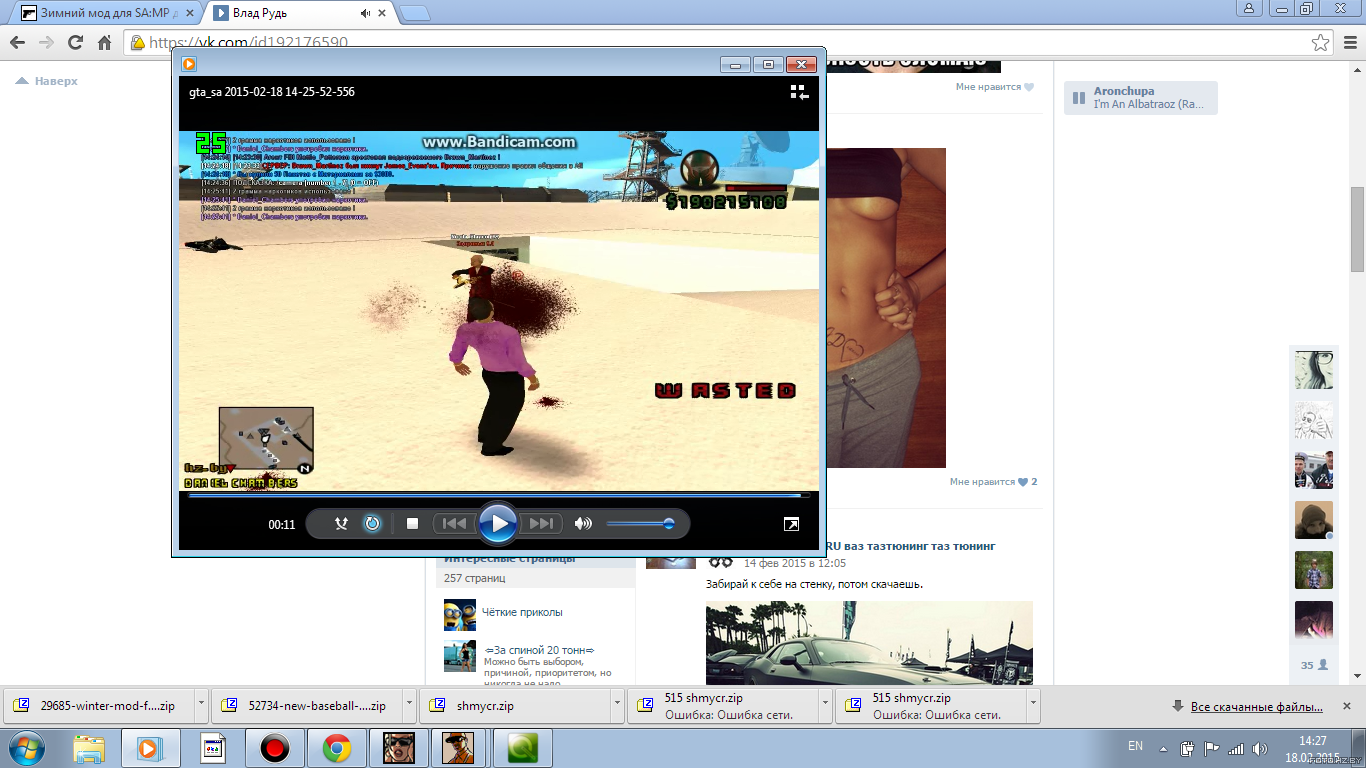Image resolution: width=1366 pixels, height=768 pixels.
Task: Open the Чёткие приколы minion avatar
Action: (460, 615)
